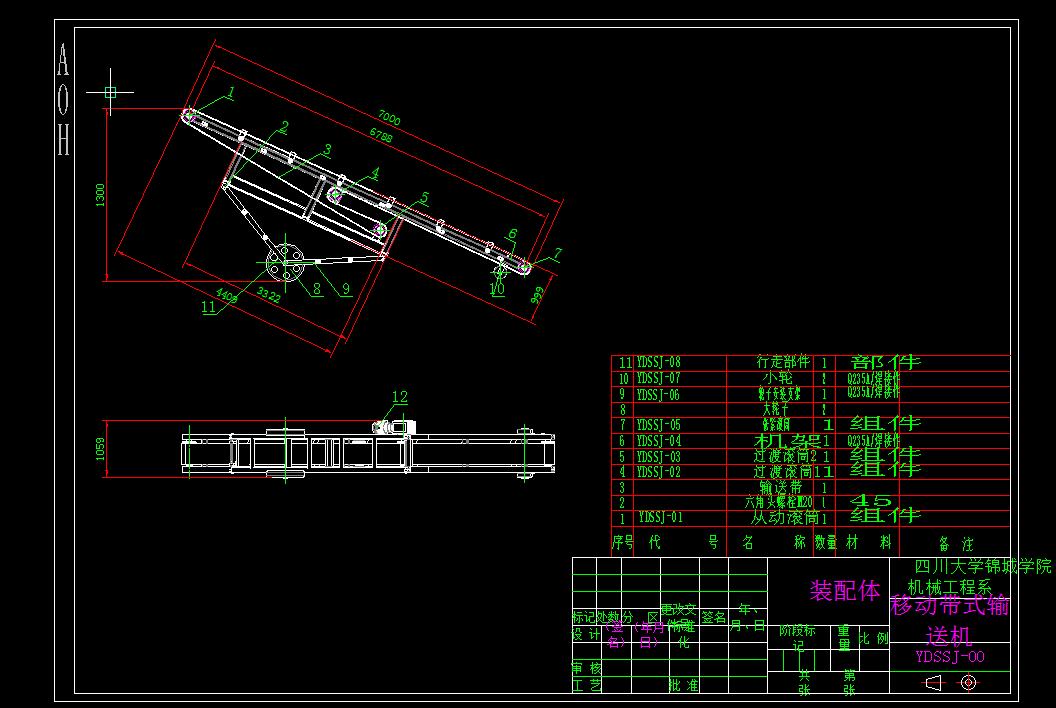This screenshot has width=1056, height=708.
Task: Click balloon callout number 8 near flange
Action: click(315, 288)
